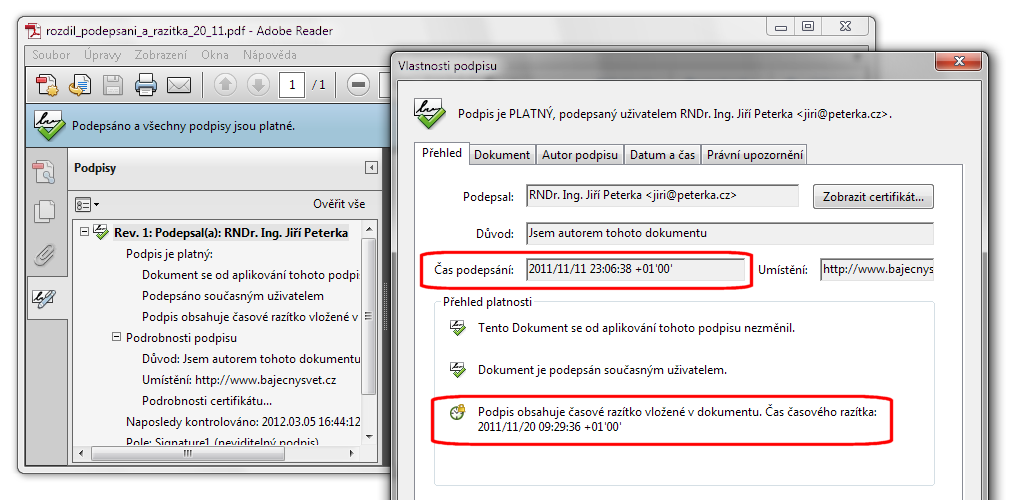Screen dimensions: 1020x500
Task: Click check icon beside 'Tento Dokument se' line
Action: [x=458, y=328]
